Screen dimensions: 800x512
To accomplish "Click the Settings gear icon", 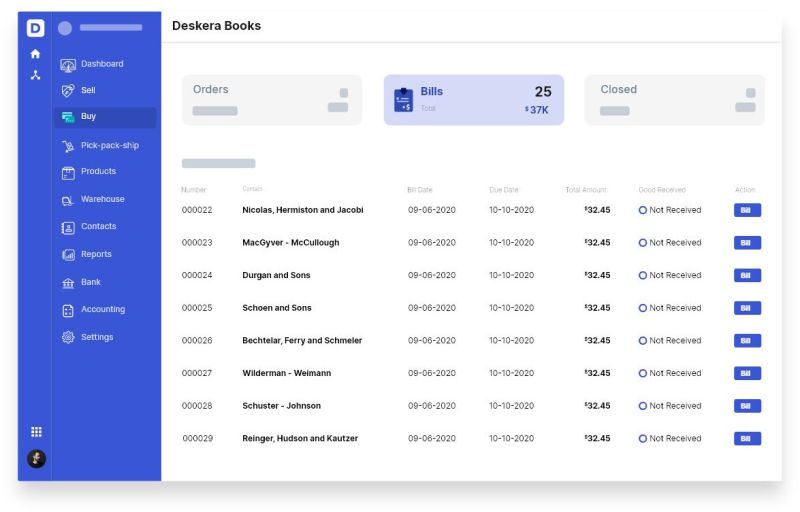I will coord(68,337).
